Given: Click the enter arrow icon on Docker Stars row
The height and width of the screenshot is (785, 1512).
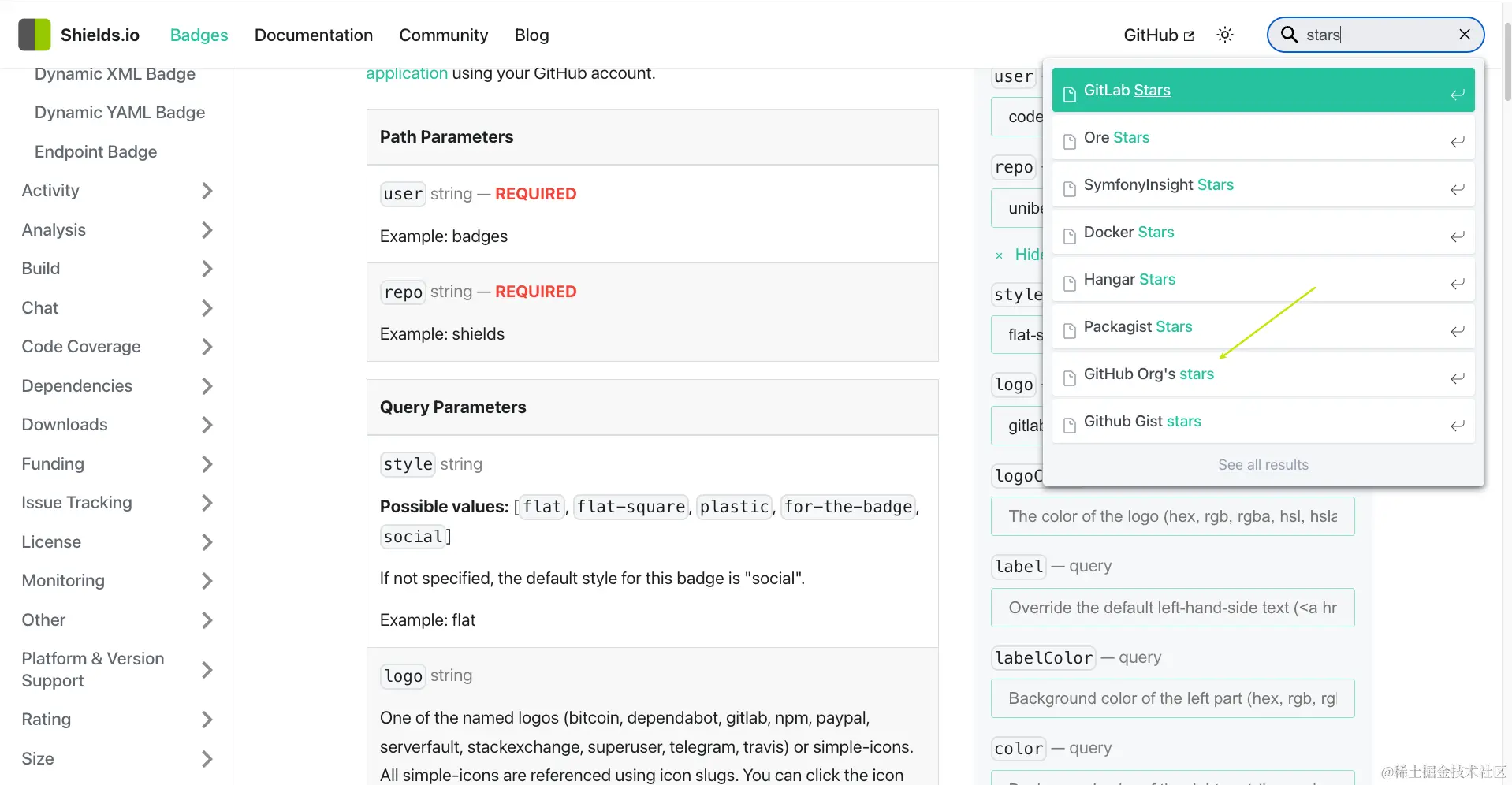Looking at the screenshot, I should [1458, 236].
